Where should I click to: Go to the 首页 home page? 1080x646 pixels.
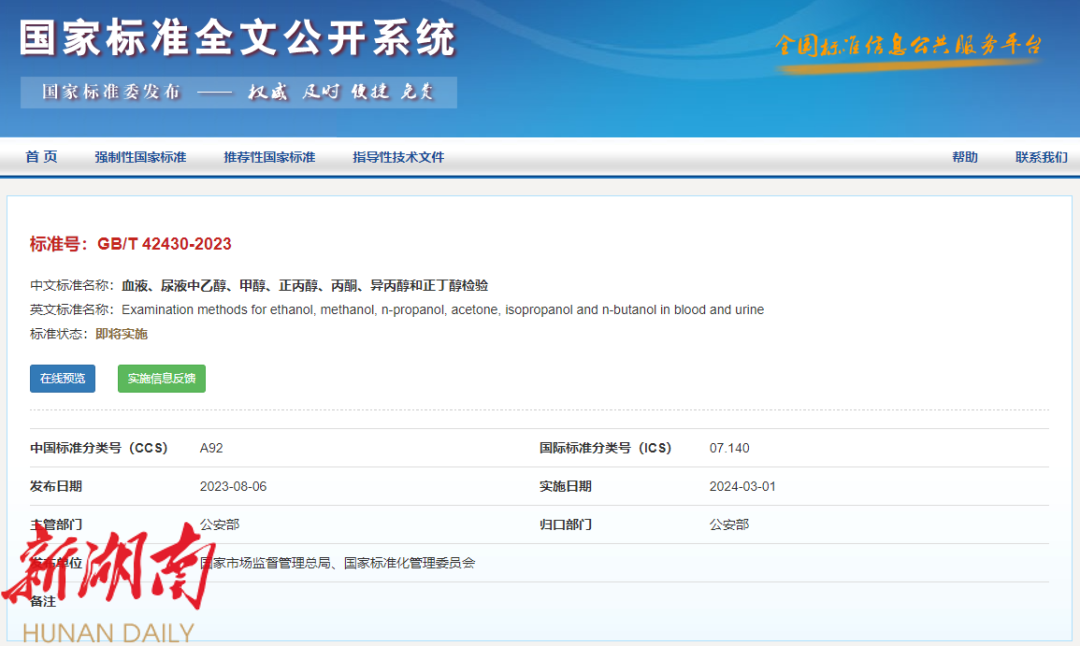41,157
